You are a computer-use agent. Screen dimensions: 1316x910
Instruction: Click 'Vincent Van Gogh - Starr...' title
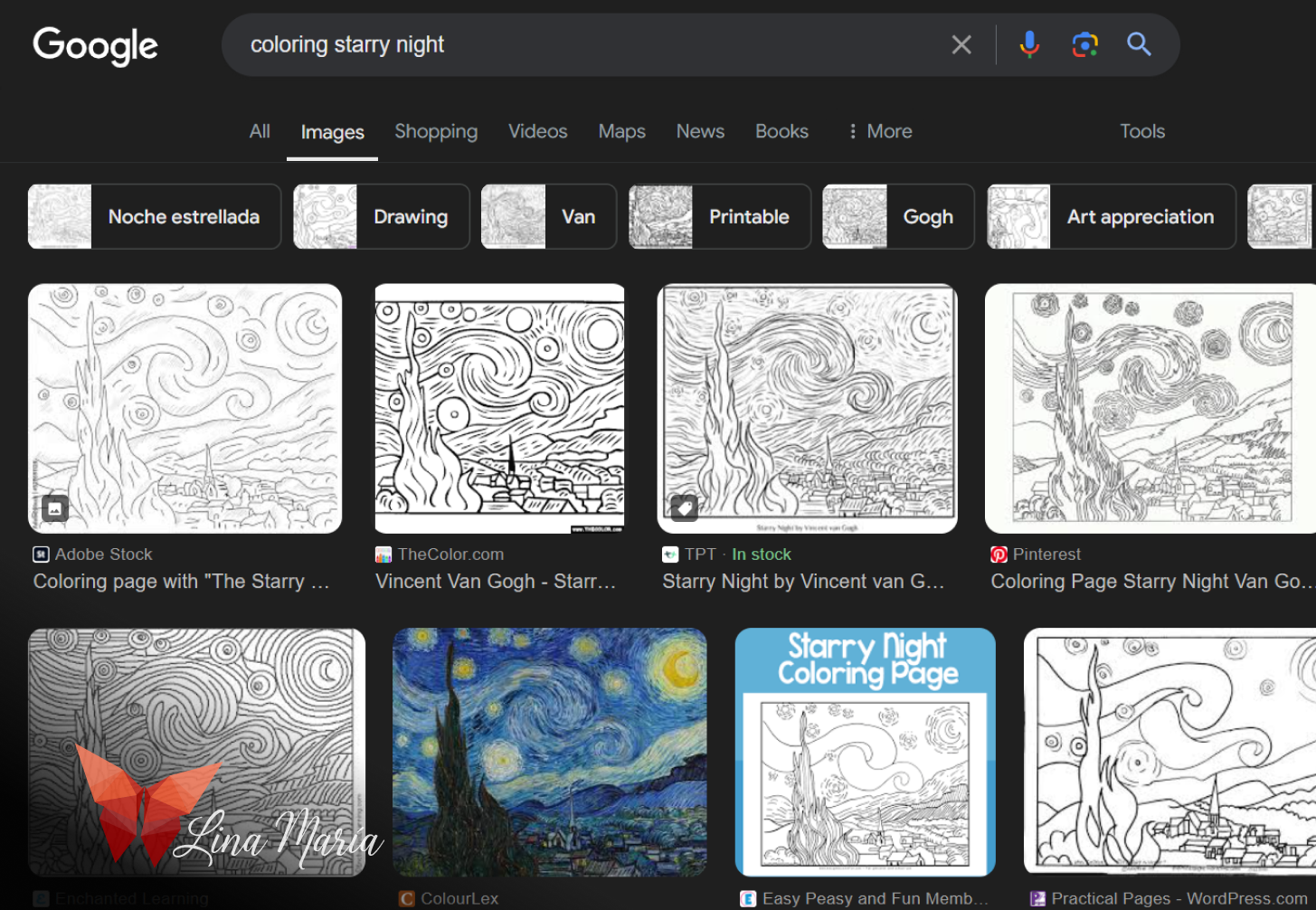pyautogui.click(x=496, y=582)
